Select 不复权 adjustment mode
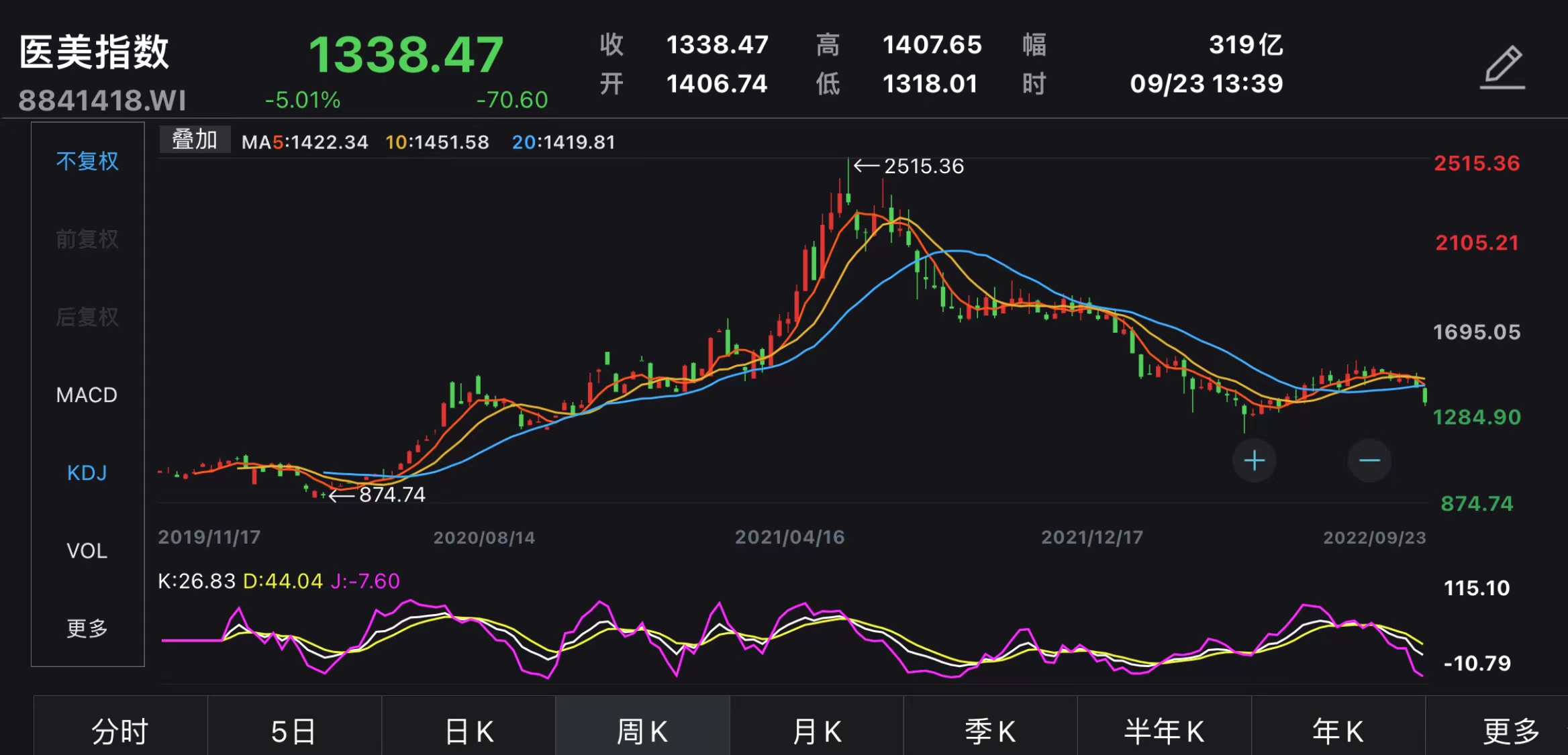Viewport: 1568px width, 755px height. (x=87, y=161)
